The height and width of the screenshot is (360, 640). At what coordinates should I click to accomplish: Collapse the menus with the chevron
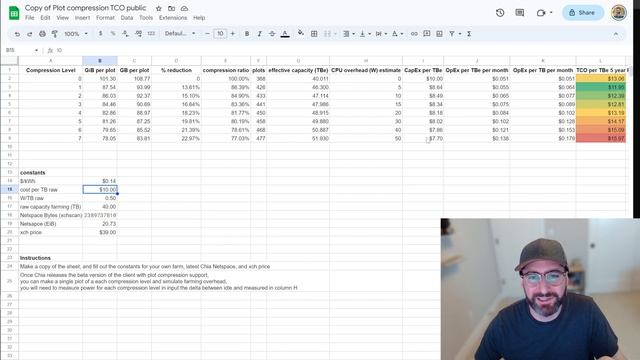616,34
